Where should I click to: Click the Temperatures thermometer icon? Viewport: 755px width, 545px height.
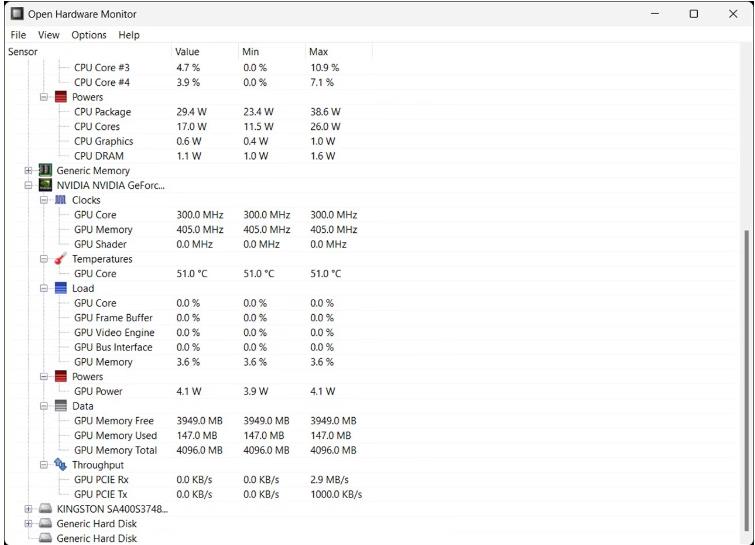(x=61, y=259)
